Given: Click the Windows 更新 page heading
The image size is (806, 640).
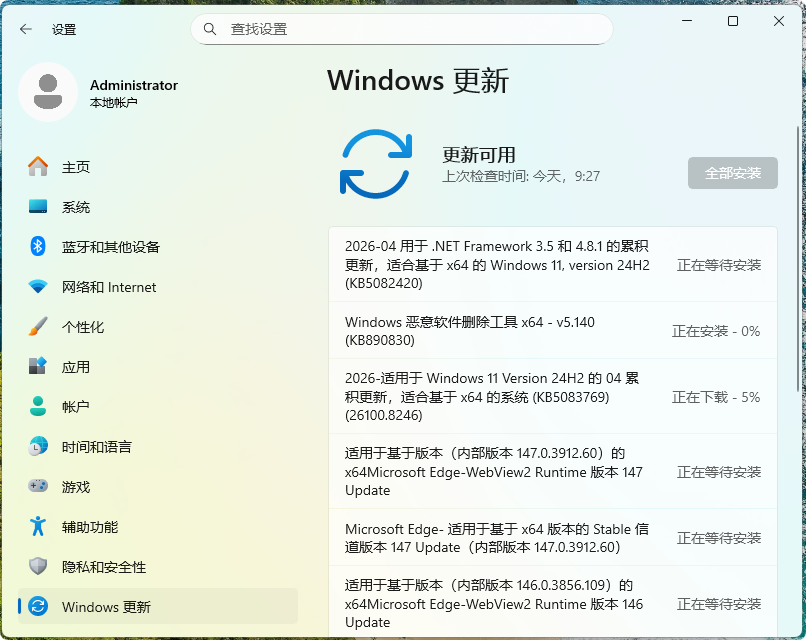Looking at the screenshot, I should tap(418, 81).
